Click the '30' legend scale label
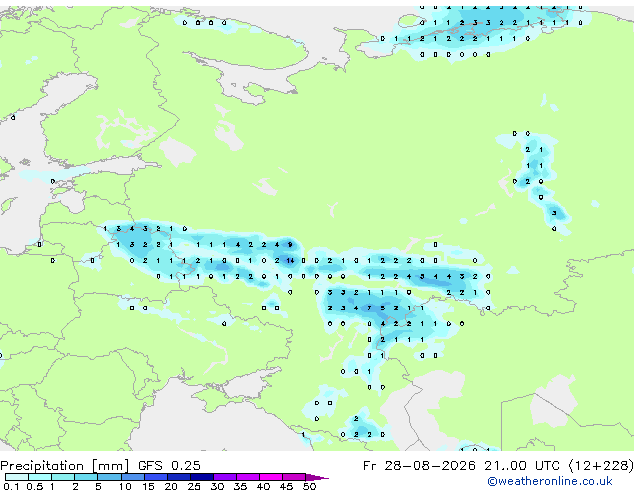The width and height of the screenshot is (634, 490). click(217, 486)
